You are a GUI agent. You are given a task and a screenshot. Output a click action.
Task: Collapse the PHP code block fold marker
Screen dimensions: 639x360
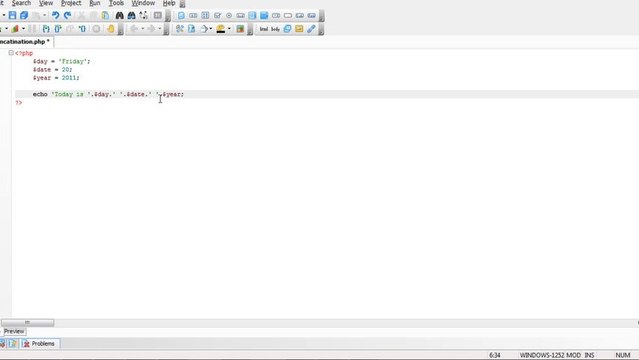[11, 53]
